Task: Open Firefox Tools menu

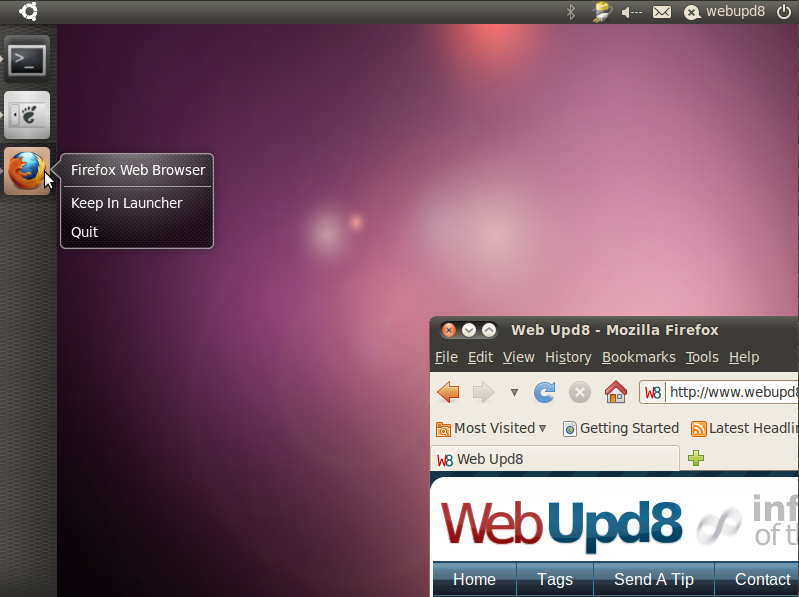Action: 702,358
